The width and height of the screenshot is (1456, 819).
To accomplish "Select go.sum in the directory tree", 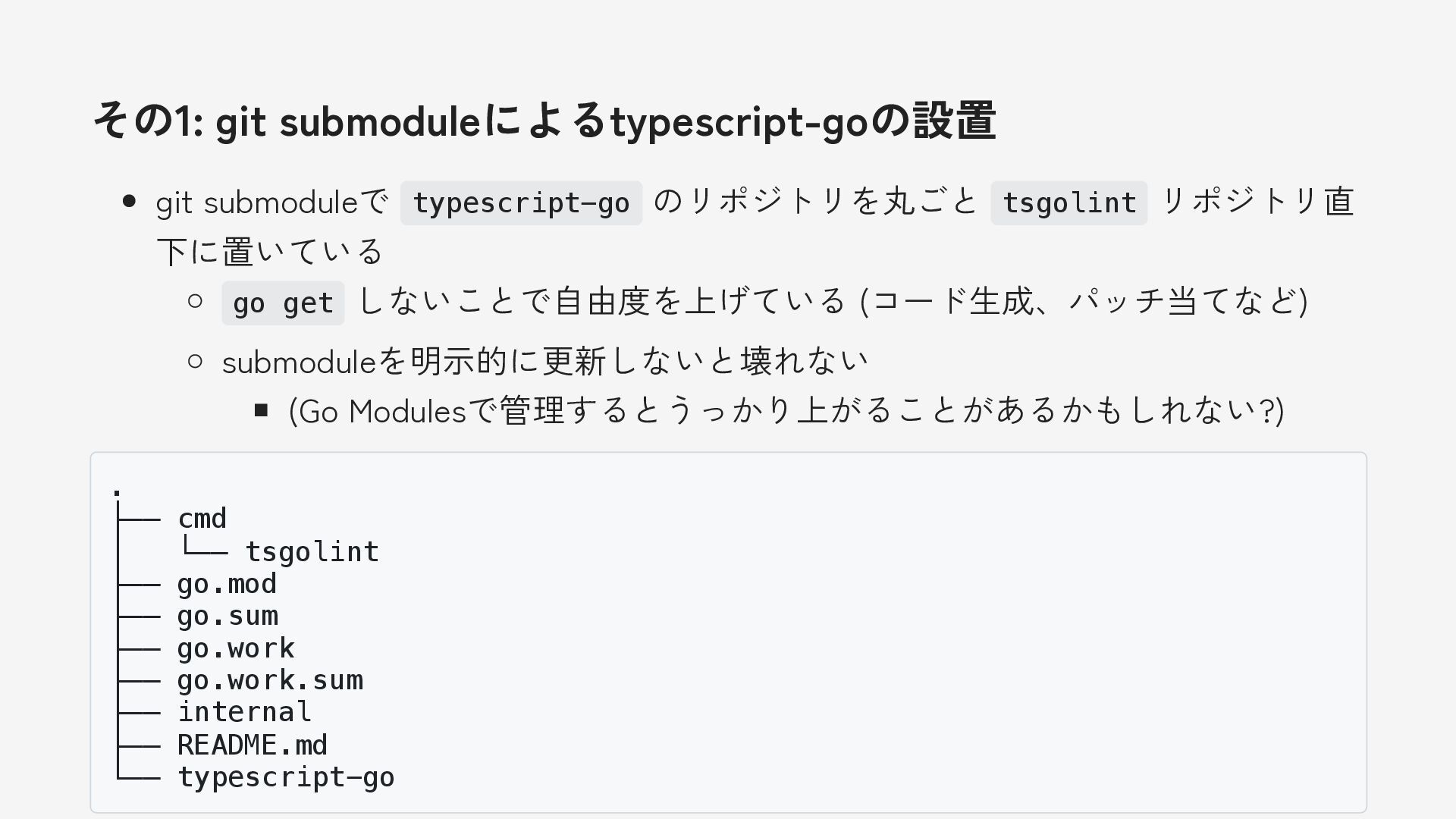I will click(227, 616).
